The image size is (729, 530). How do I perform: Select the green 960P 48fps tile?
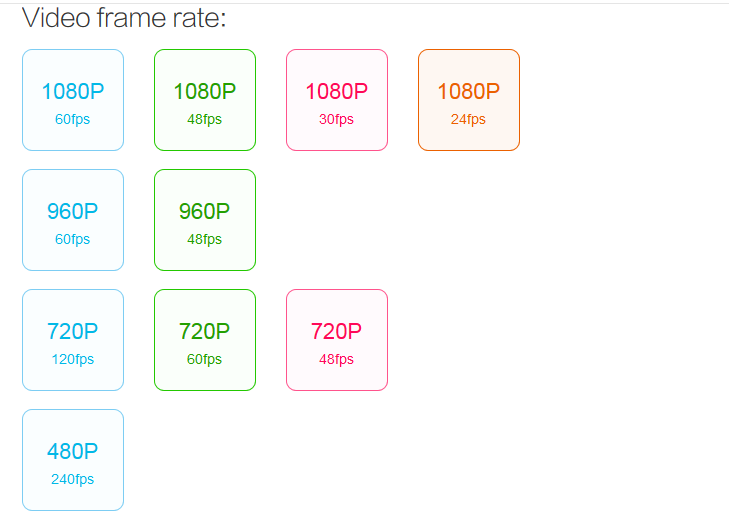pos(205,220)
